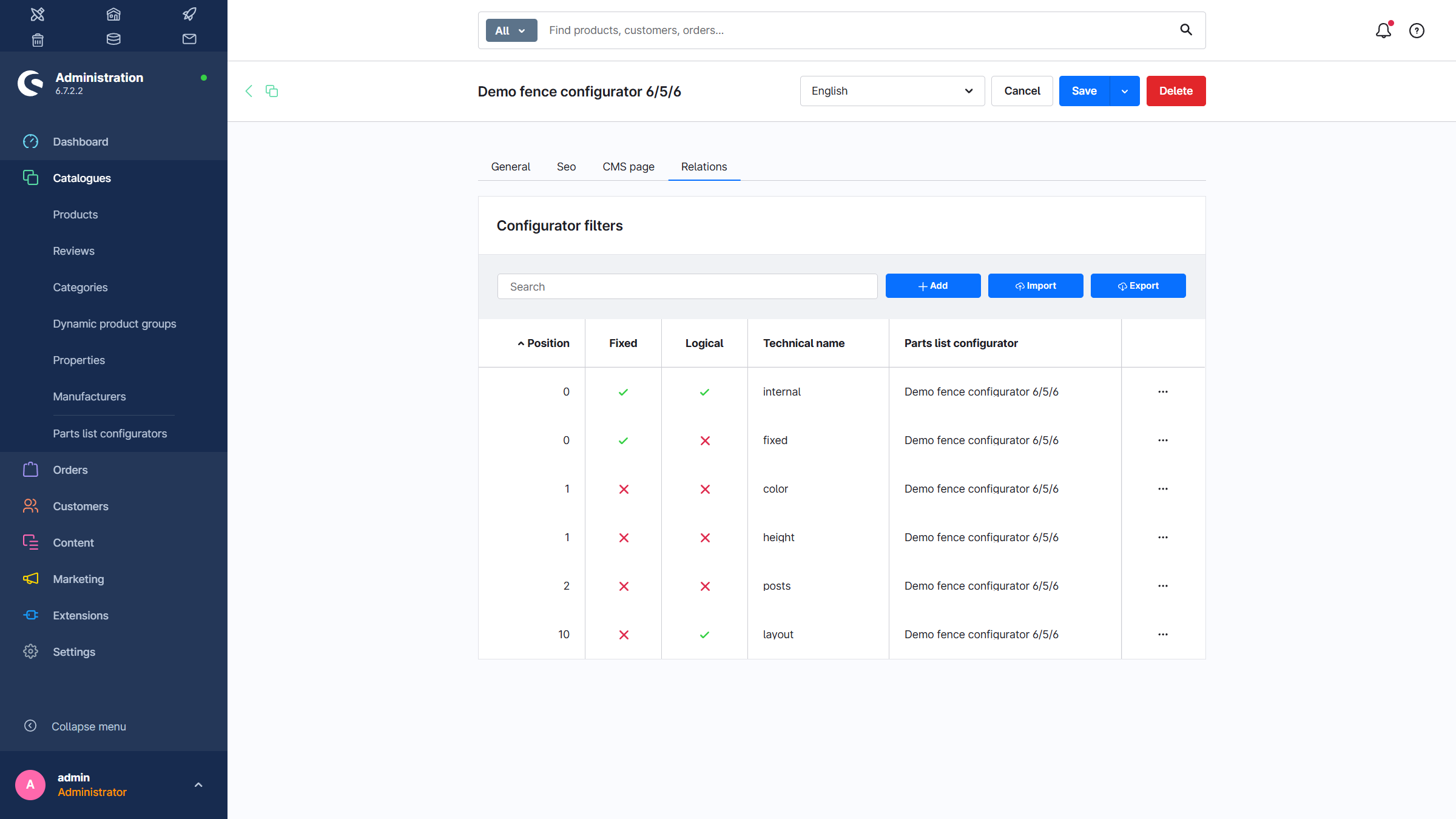The image size is (1456, 819).
Task: Click the duplicate configurator icon
Action: pos(272,91)
